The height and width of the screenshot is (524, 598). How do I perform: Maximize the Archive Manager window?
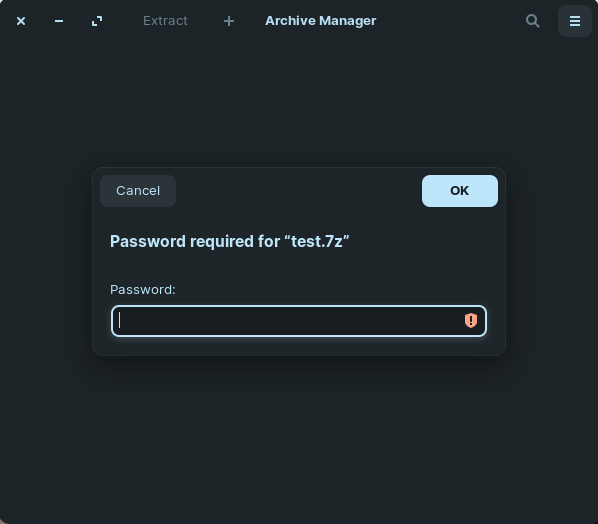tap(97, 21)
